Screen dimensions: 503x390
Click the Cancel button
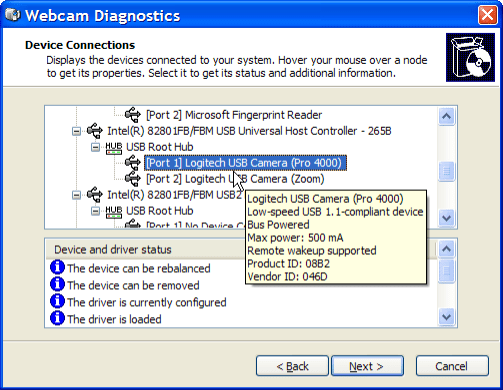click(x=452, y=366)
